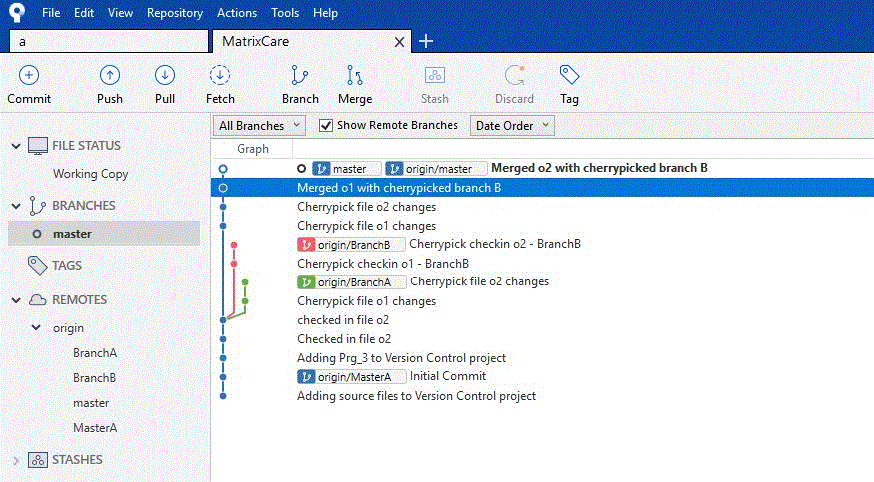Toggle Show Remote Branches checkbox

tap(326, 125)
